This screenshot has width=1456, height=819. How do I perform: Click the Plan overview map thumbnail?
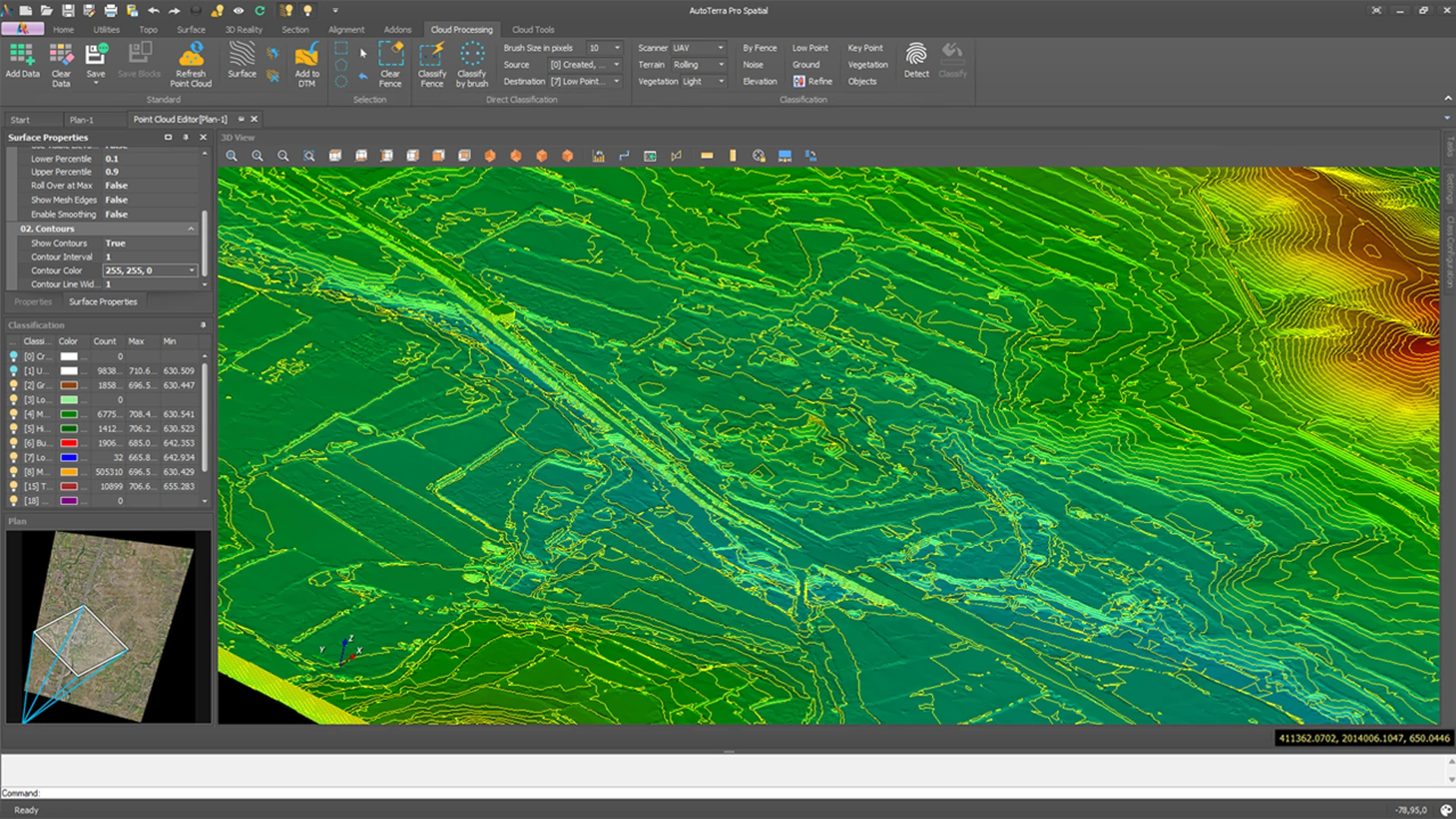coord(108,626)
